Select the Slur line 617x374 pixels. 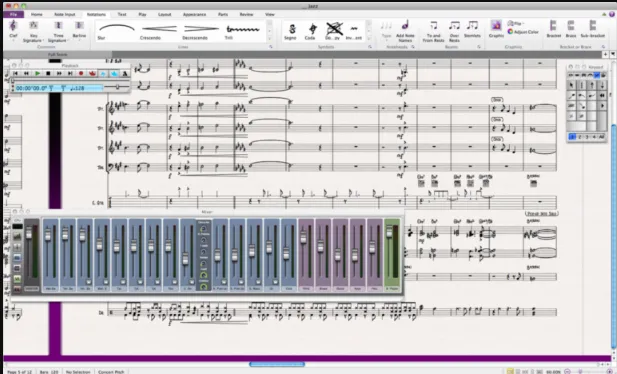[116, 31]
